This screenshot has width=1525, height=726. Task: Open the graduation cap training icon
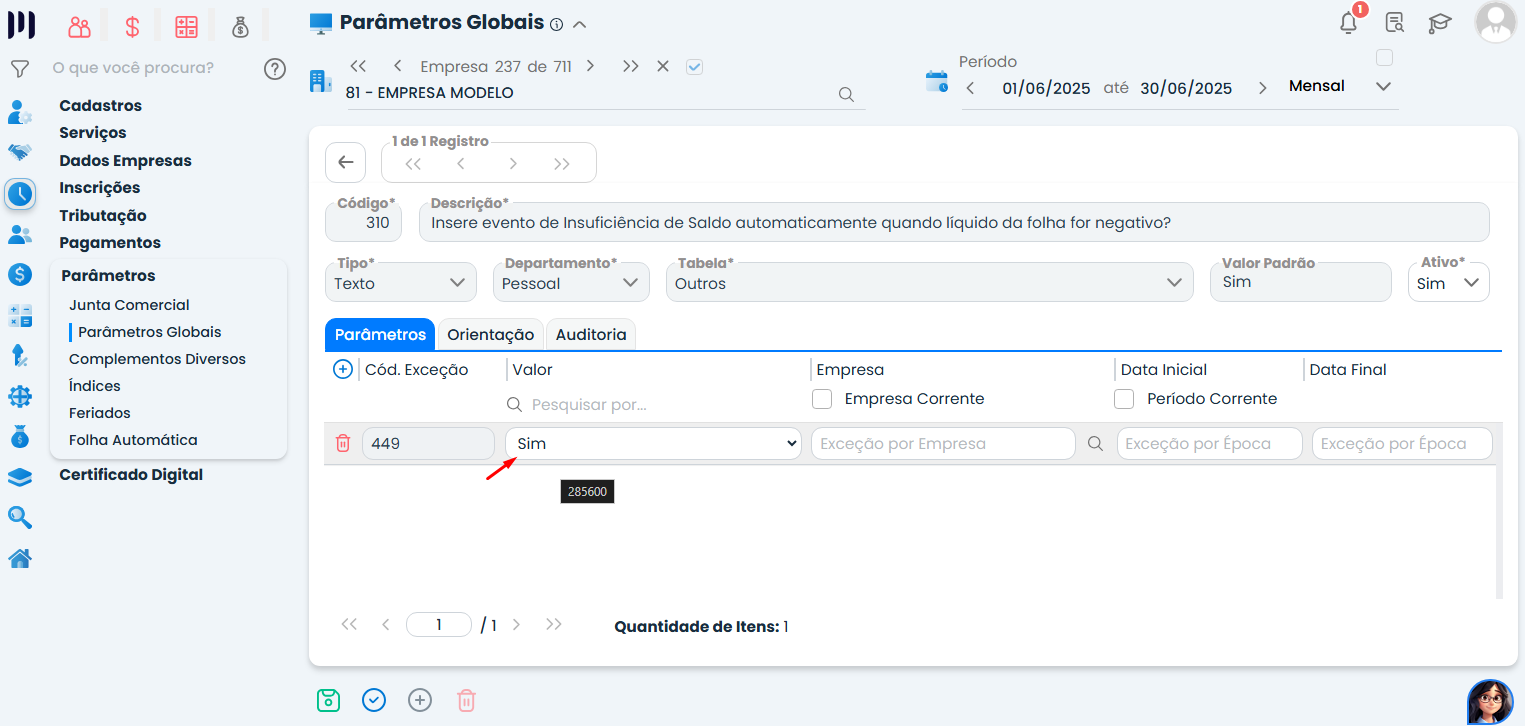coord(1440,23)
